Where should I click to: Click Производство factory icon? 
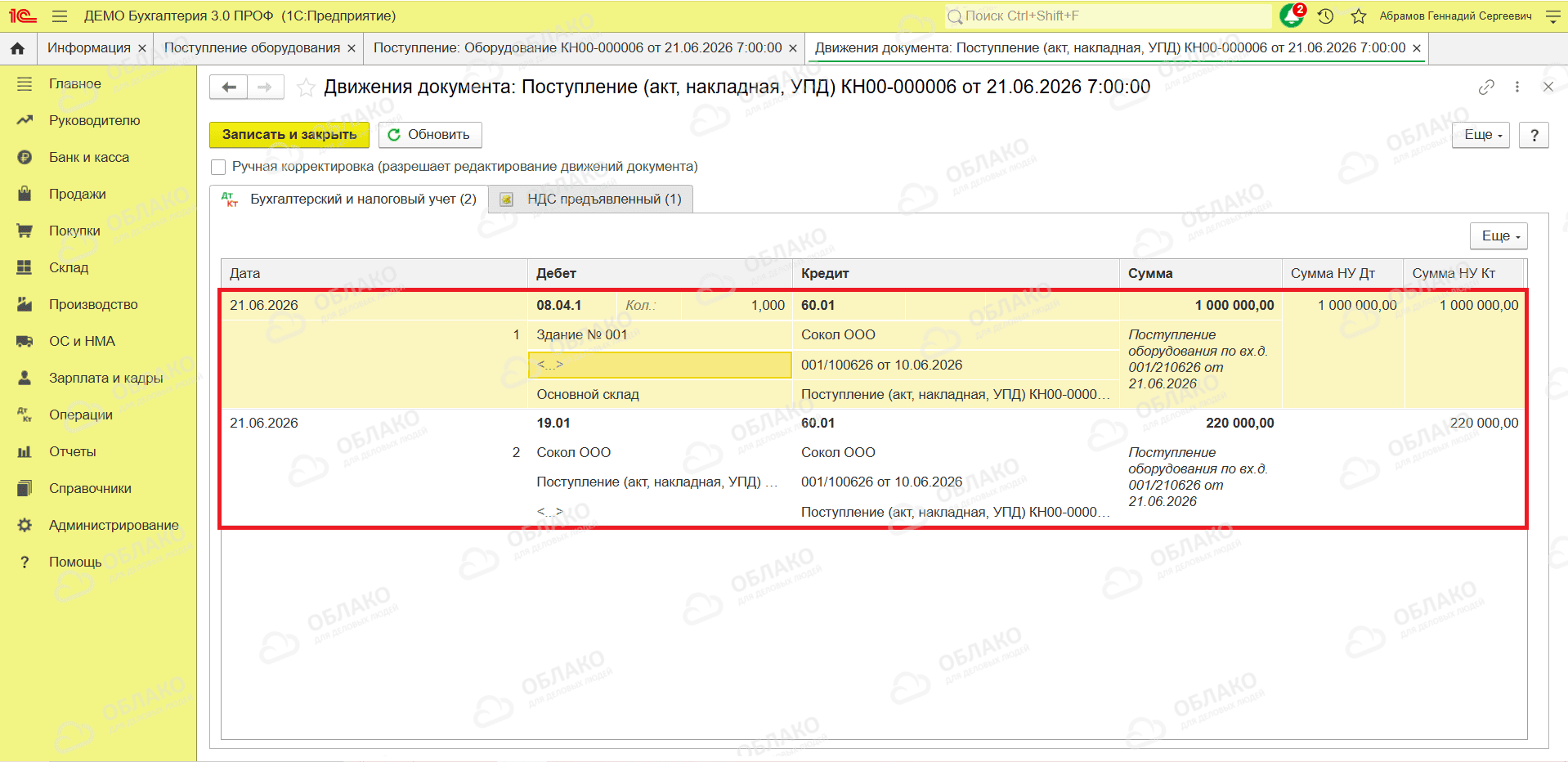25,304
